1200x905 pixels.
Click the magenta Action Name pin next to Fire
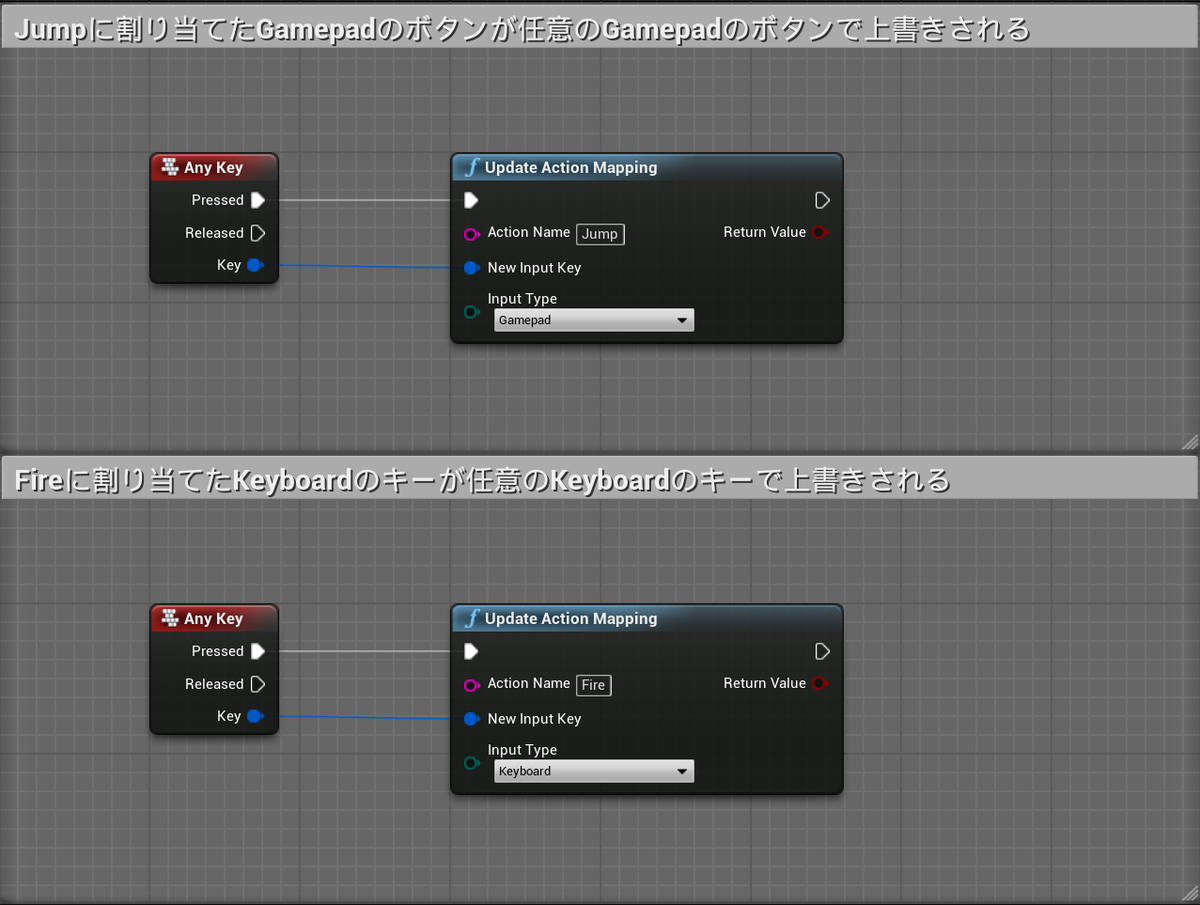click(471, 685)
